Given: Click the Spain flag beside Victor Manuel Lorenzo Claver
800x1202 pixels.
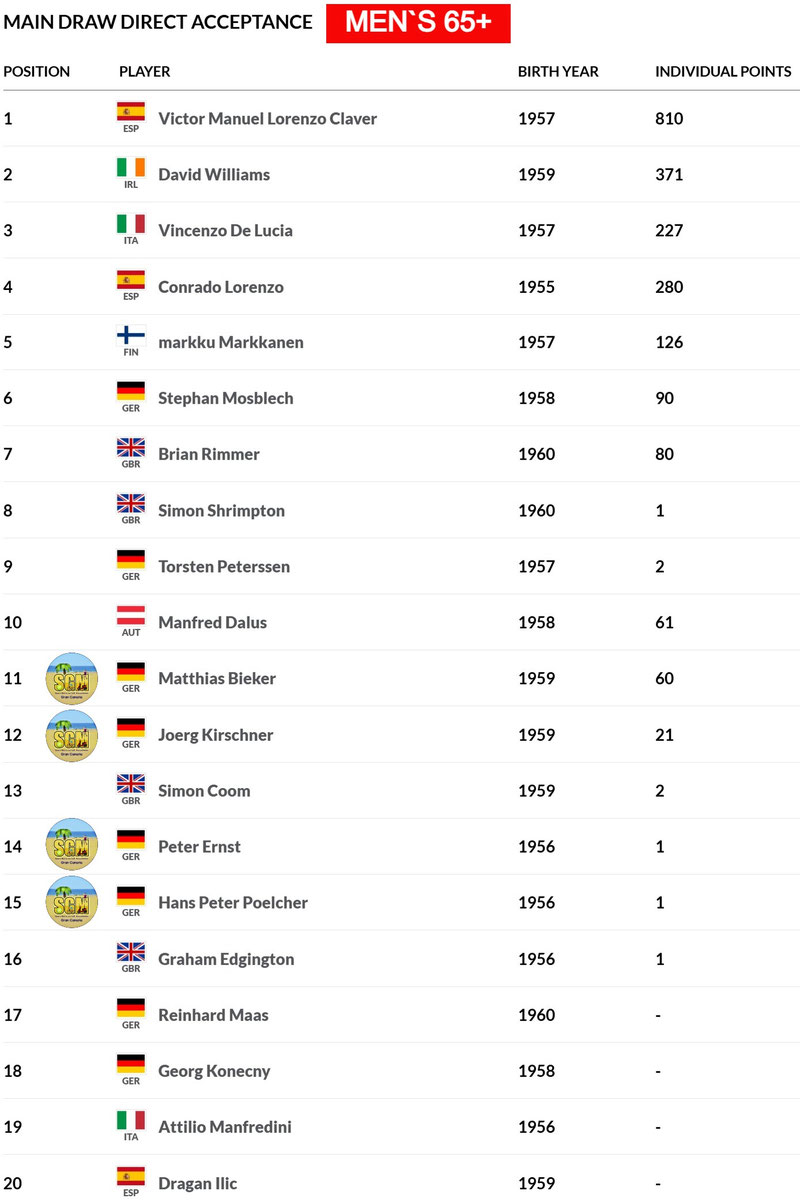Looking at the screenshot, I should [130, 112].
